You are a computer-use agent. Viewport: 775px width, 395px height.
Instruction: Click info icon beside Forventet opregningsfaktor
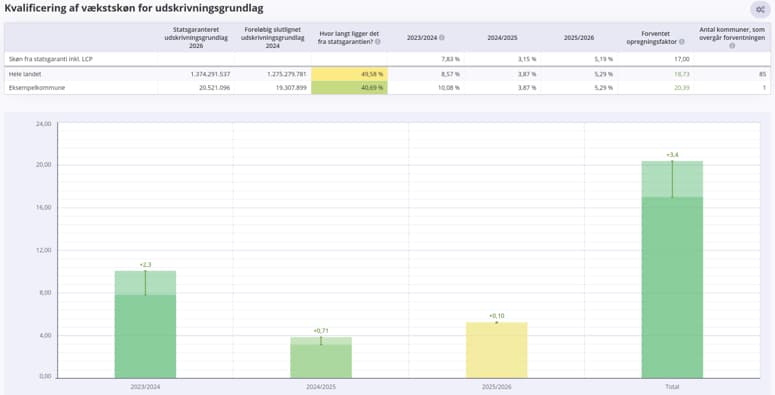click(x=682, y=42)
